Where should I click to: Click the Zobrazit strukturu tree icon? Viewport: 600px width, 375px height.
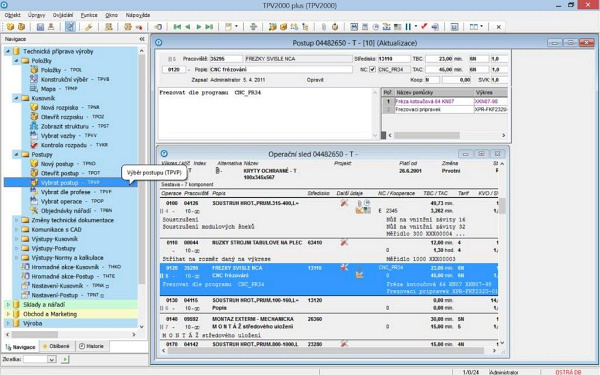tap(34, 126)
